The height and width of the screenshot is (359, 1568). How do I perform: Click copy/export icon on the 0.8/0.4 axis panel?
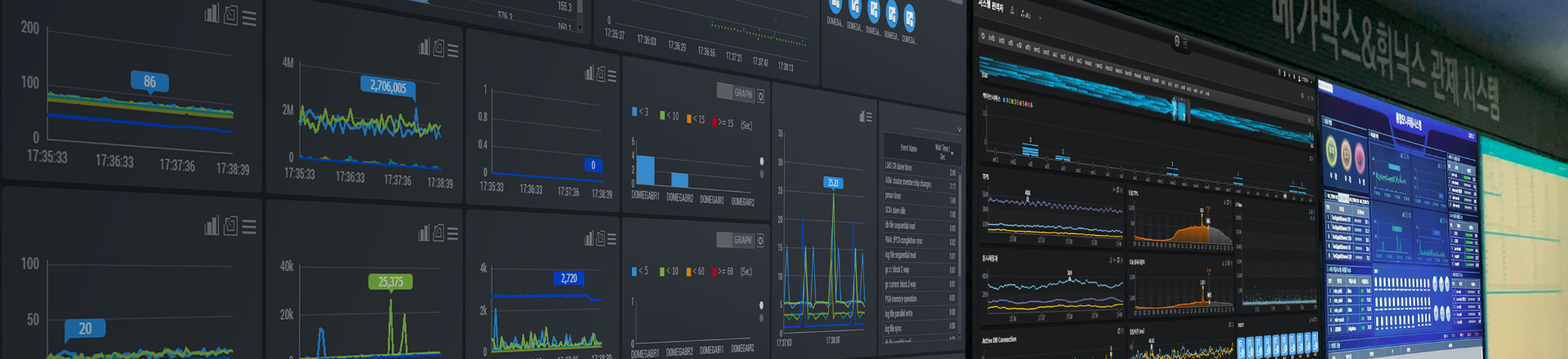tap(601, 75)
